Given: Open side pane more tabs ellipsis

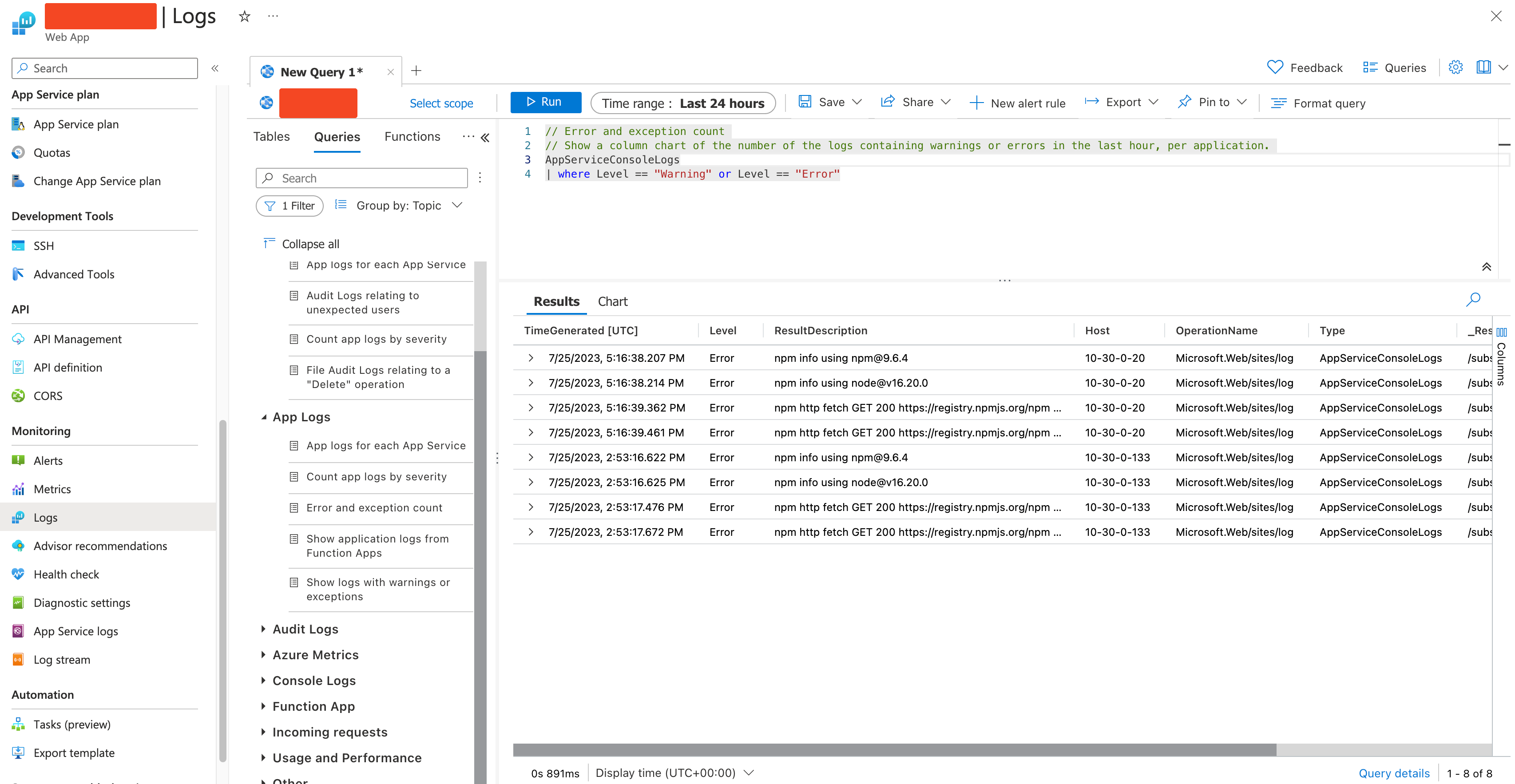Looking at the screenshot, I should (x=468, y=136).
